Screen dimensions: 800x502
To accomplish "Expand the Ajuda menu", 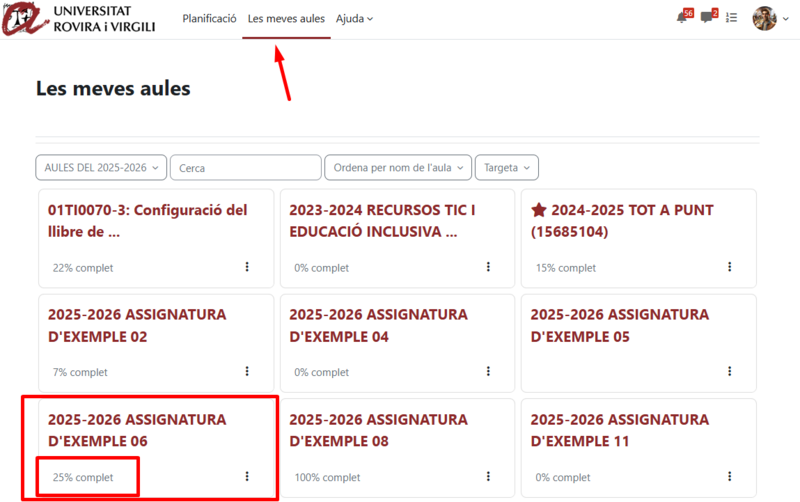I will point(354,19).
